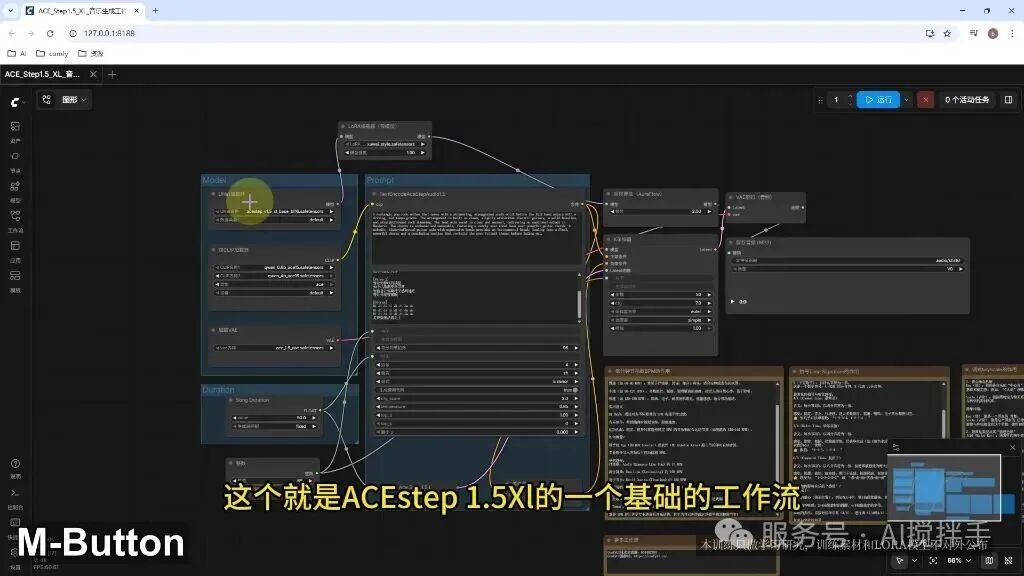Screen dimensions: 1024x576
Task: Collapse the TextEncodeAceStepAudio1.5 node
Action: 374,195
